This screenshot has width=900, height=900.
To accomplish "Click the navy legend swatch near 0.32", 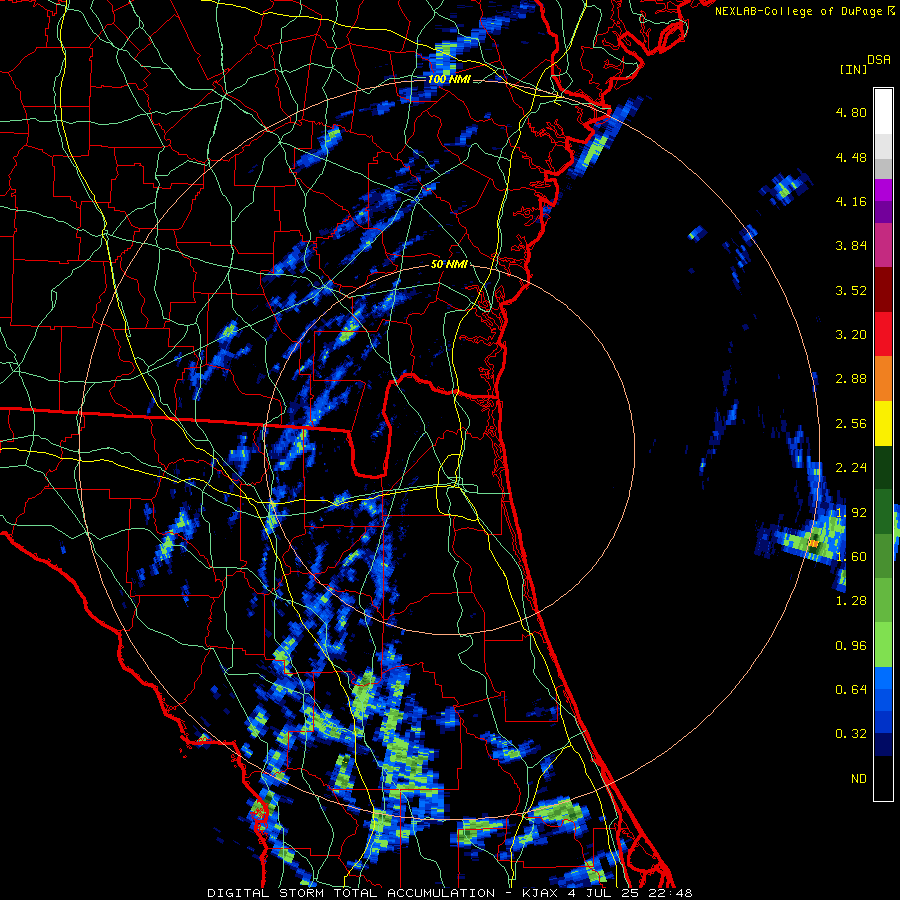I will click(883, 745).
